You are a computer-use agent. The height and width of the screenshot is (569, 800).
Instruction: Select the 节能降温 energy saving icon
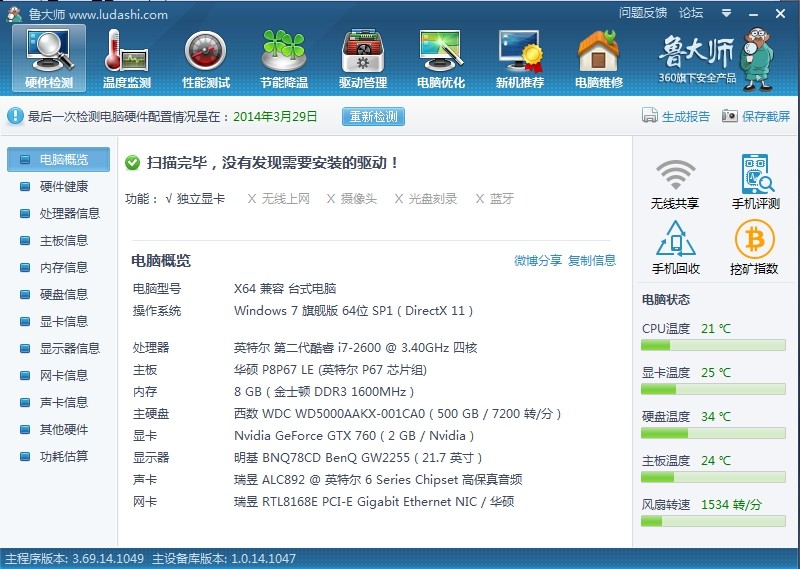(x=283, y=58)
